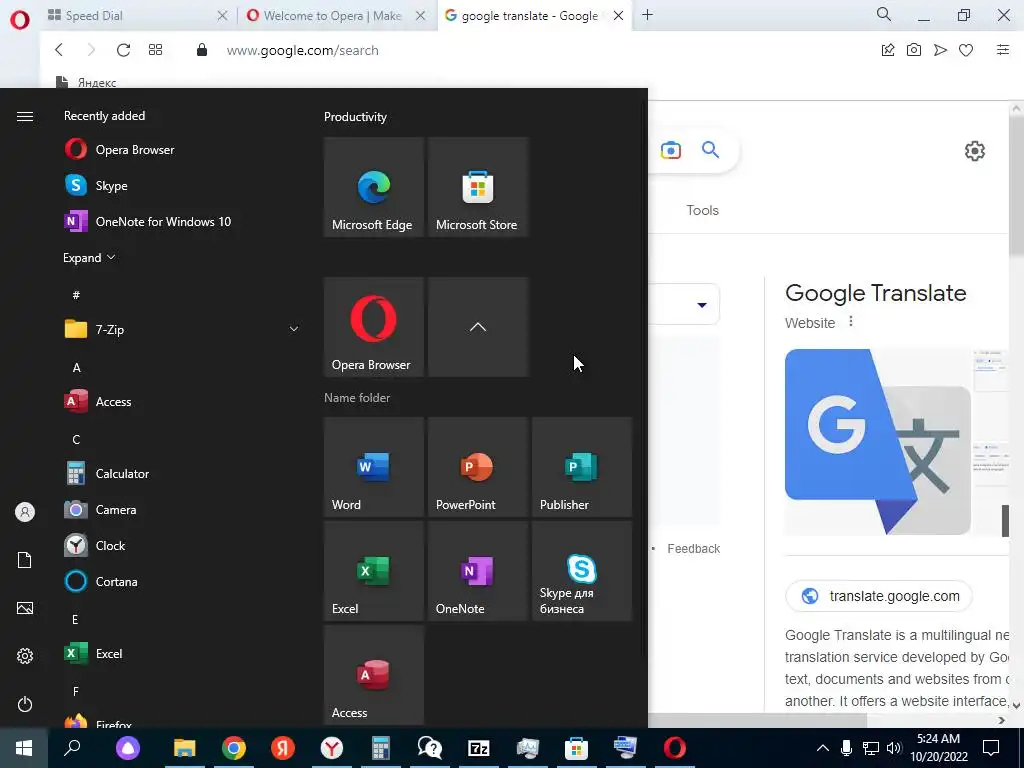Open Speed Dial start page button
The height and width of the screenshot is (768, 1024).
[155, 50]
